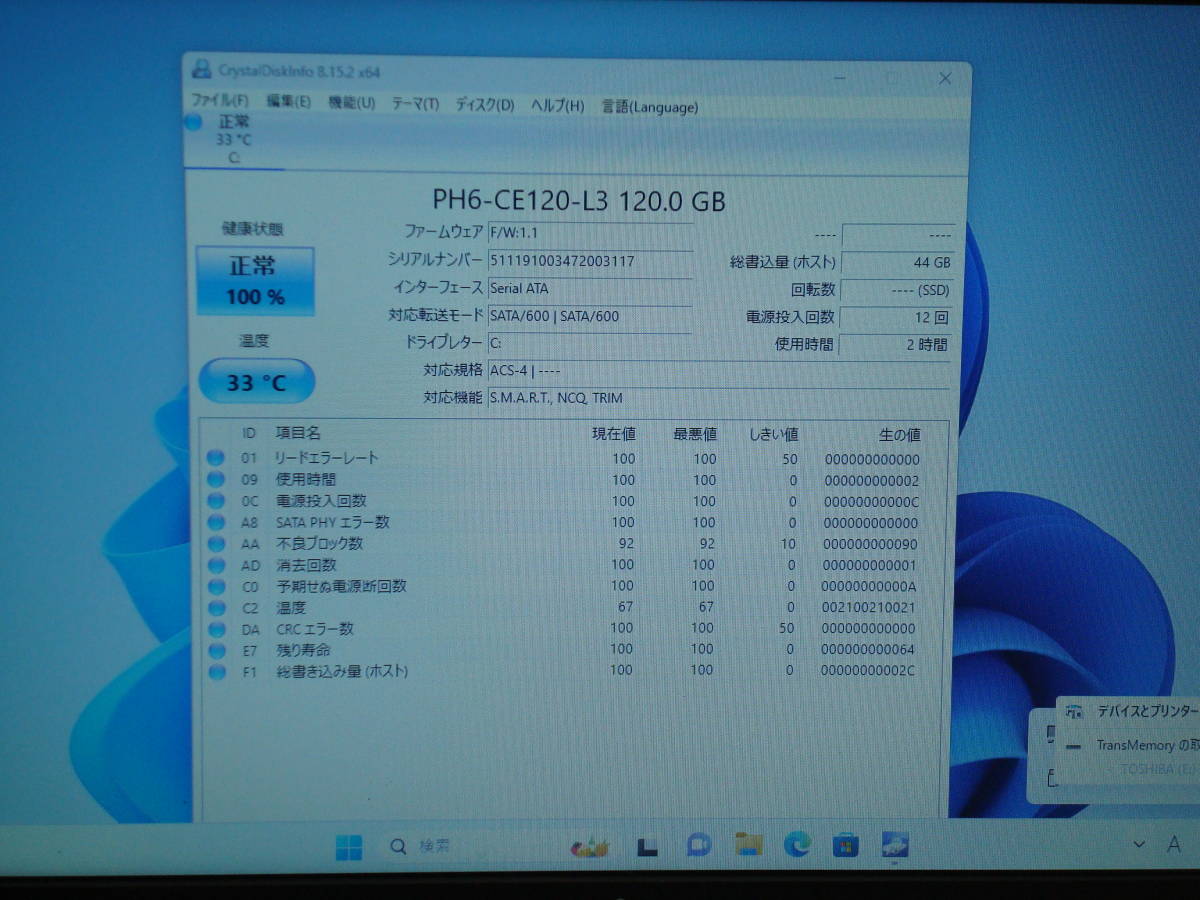The width and height of the screenshot is (1200, 900).
Task: Open デバイスとプリンター from the popup menu
Action: click(x=1131, y=711)
